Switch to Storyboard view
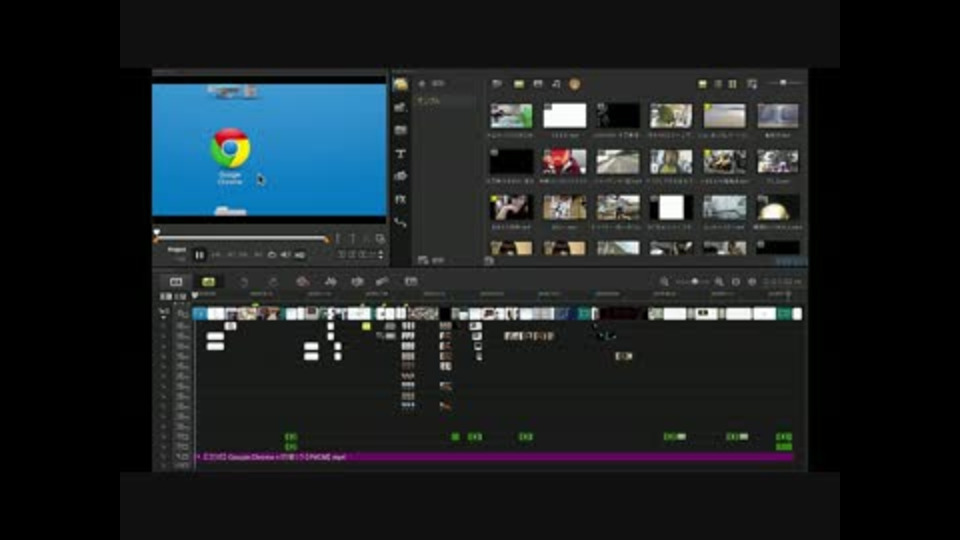Viewport: 960px width, 540px height. pos(176,282)
